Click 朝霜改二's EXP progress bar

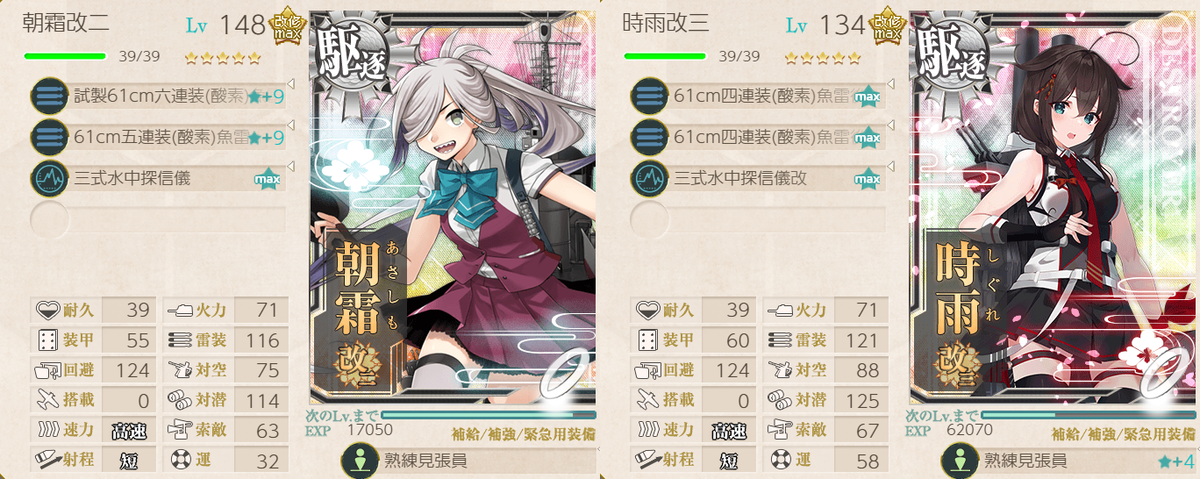coord(488,414)
